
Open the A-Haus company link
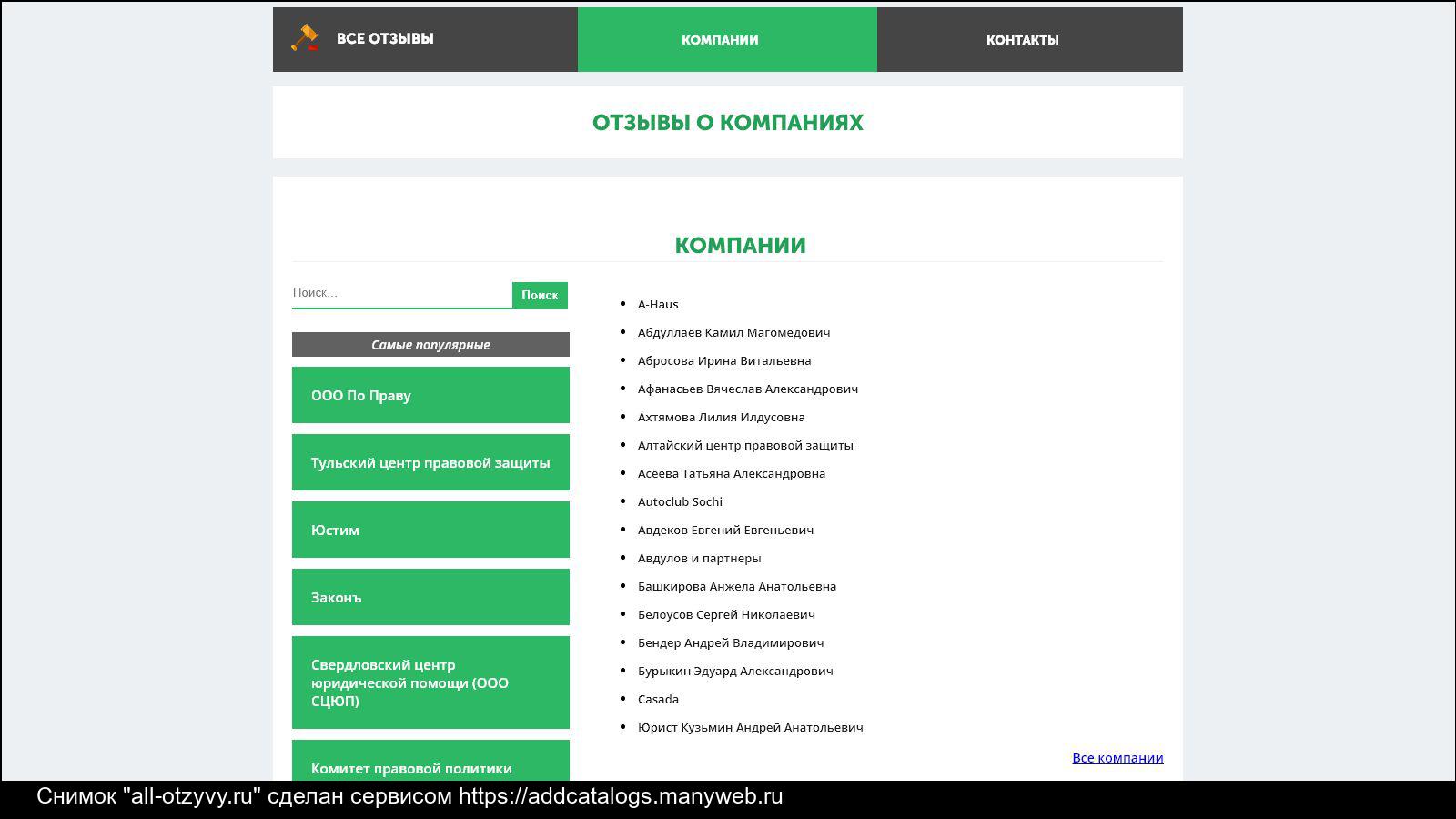point(658,304)
